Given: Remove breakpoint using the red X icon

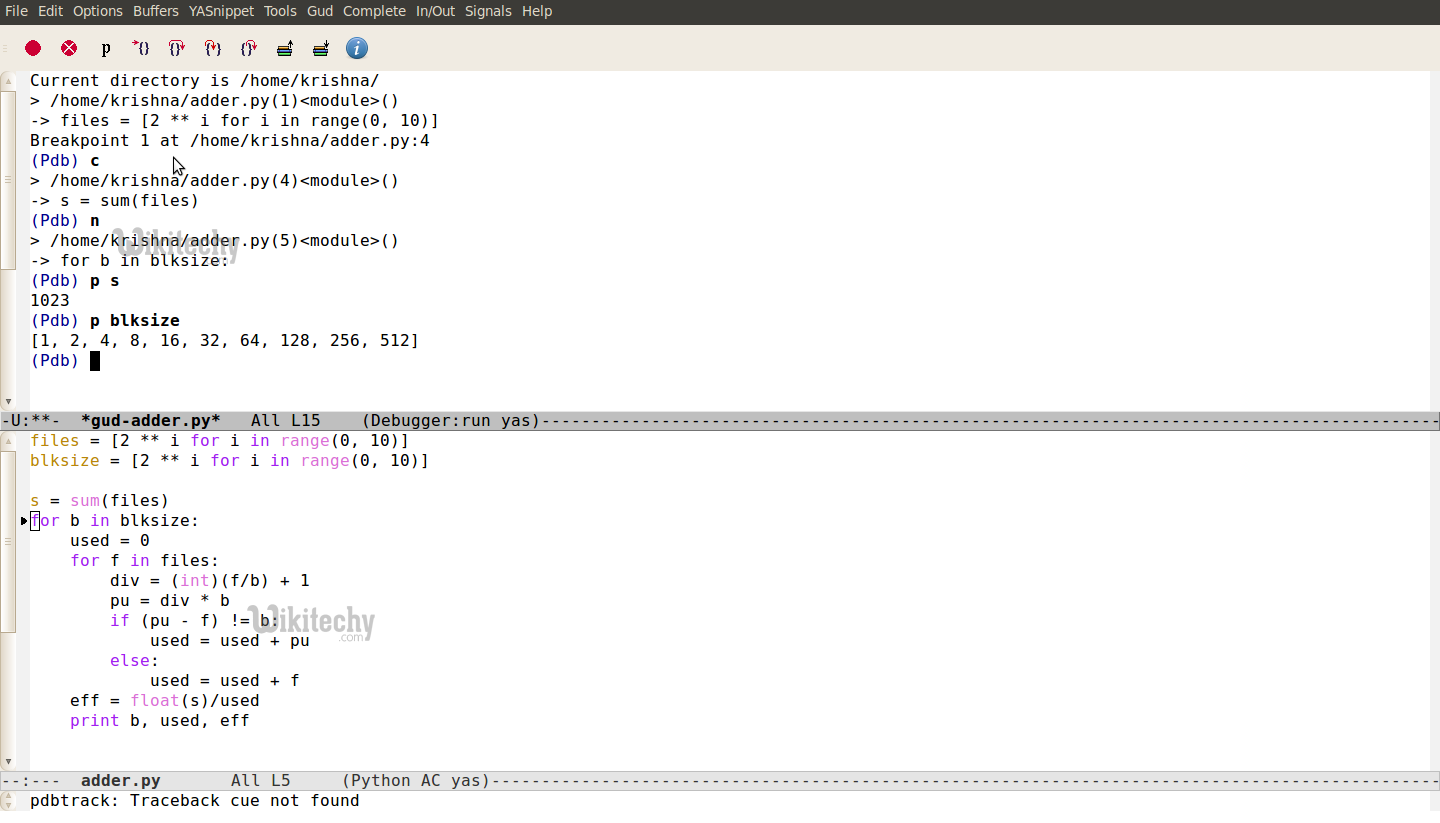Looking at the screenshot, I should (x=68, y=48).
